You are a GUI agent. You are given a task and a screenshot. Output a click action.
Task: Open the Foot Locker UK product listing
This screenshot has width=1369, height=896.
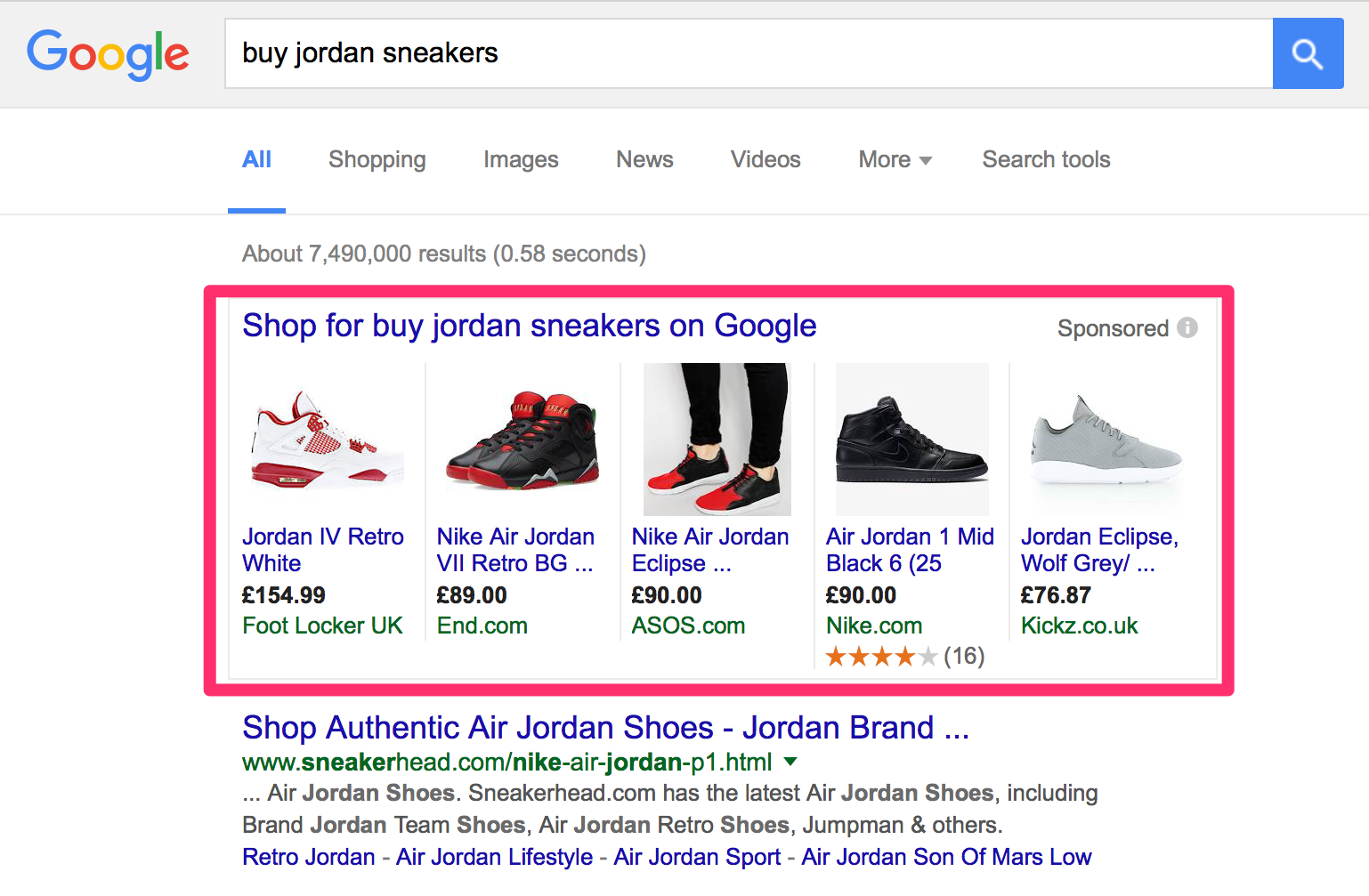[x=323, y=626]
